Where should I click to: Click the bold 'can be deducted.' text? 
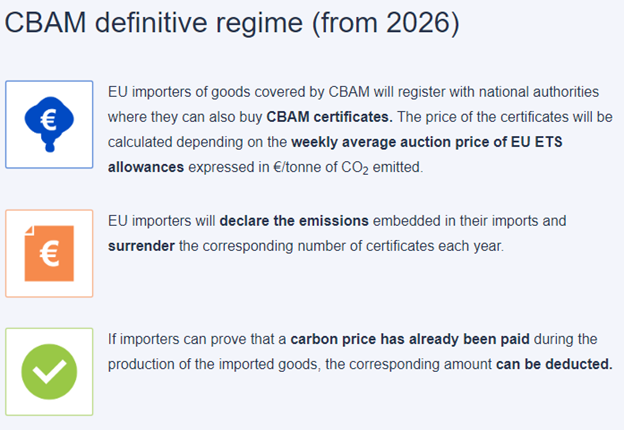point(554,364)
